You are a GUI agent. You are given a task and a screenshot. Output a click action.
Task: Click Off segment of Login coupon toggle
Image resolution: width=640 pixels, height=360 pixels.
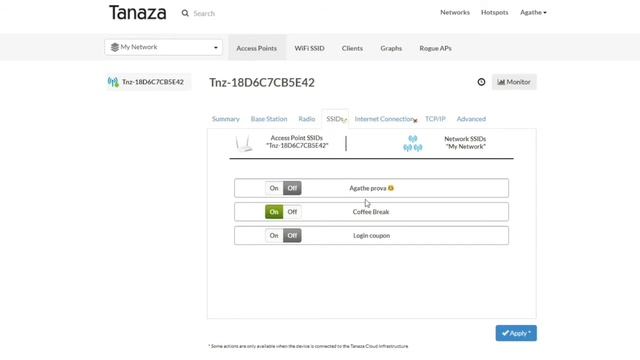[x=292, y=236]
